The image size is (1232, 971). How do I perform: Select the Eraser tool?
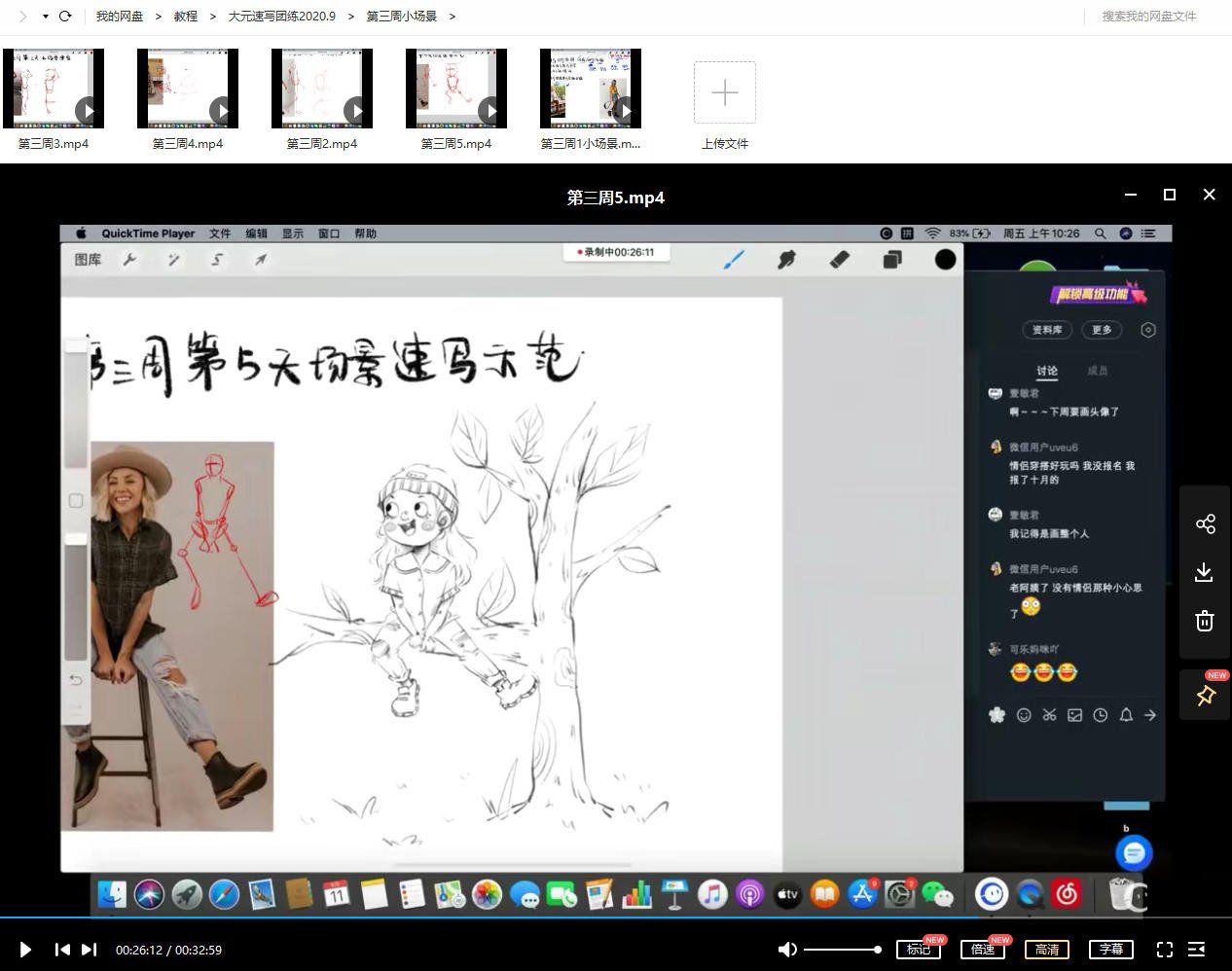point(839,259)
